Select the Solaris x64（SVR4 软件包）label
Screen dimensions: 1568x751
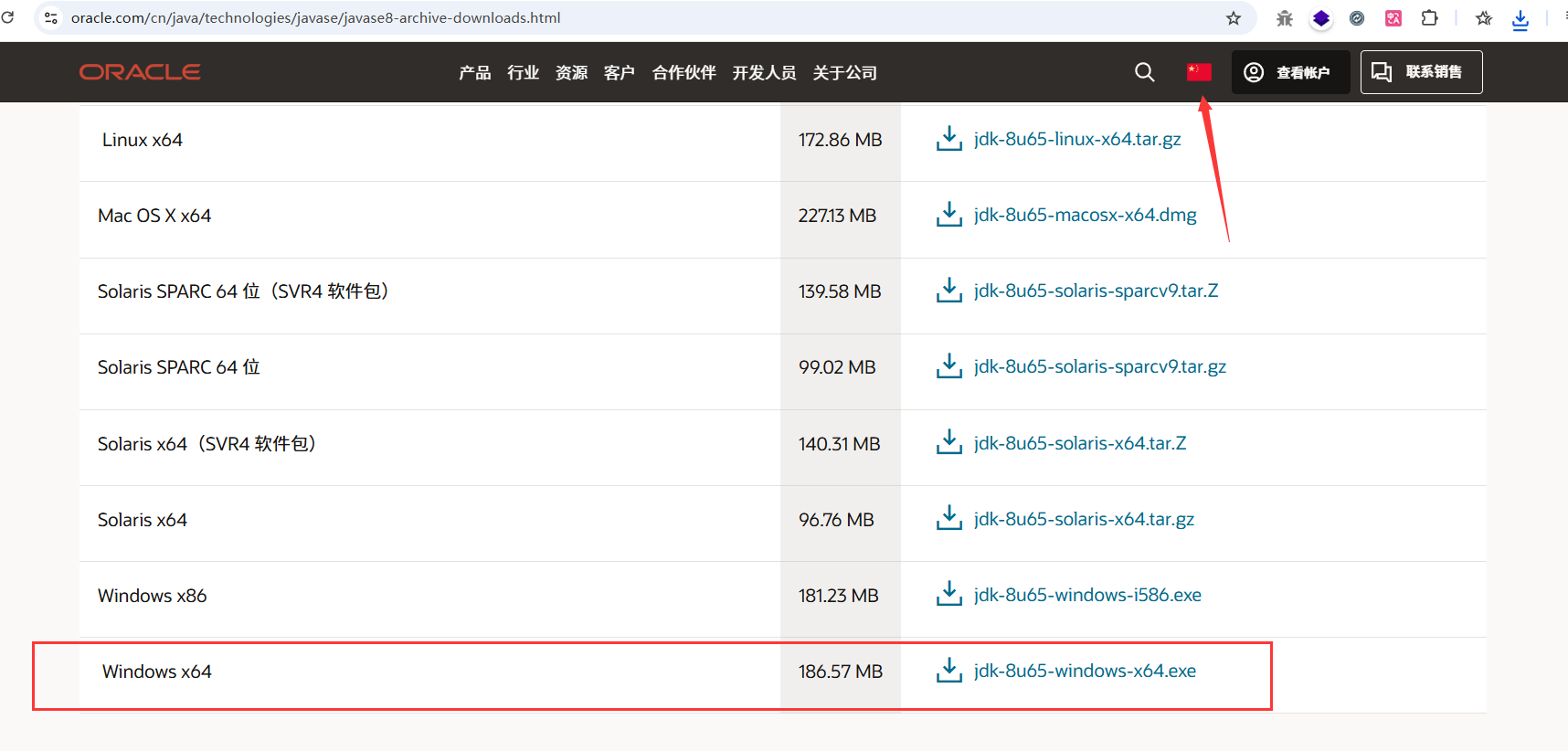pos(207,444)
